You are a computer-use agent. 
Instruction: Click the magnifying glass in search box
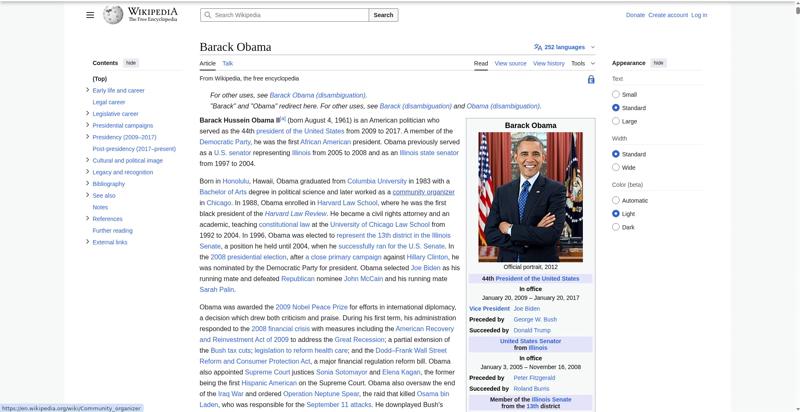click(x=207, y=15)
